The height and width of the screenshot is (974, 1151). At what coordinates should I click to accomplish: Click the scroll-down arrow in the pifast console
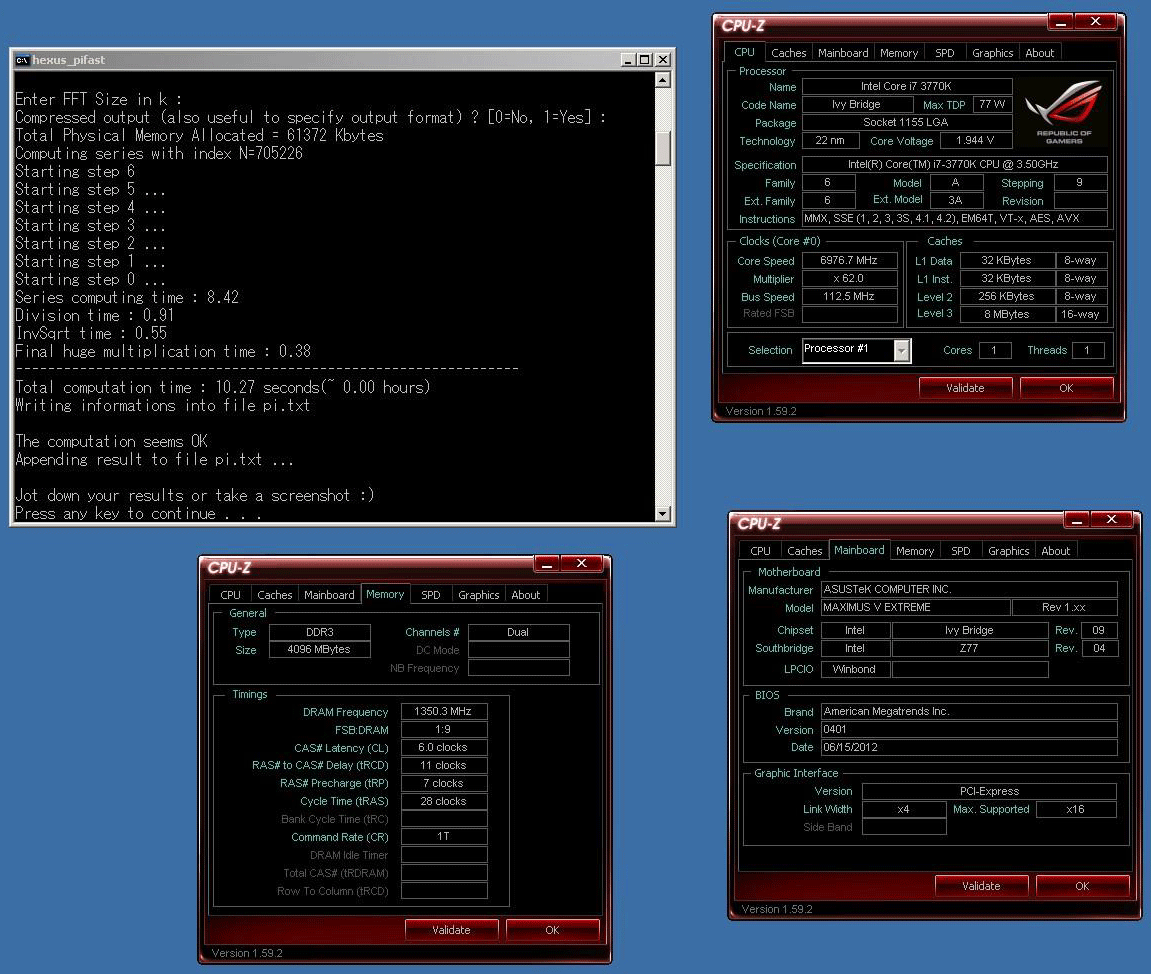click(663, 513)
